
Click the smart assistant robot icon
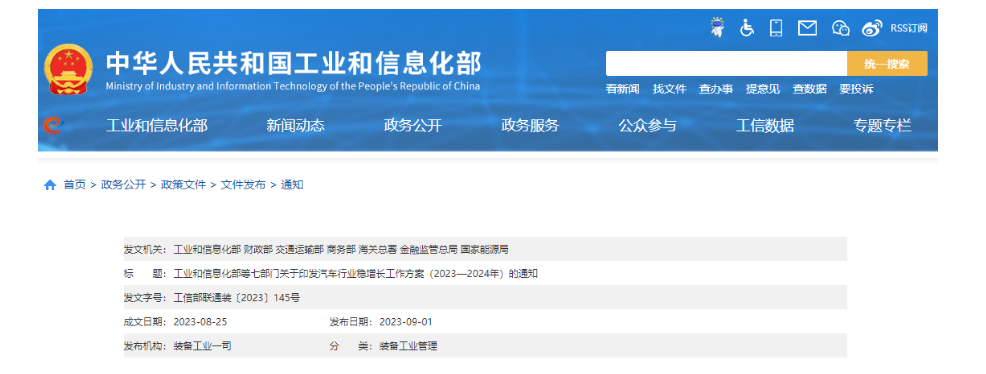pos(717,28)
